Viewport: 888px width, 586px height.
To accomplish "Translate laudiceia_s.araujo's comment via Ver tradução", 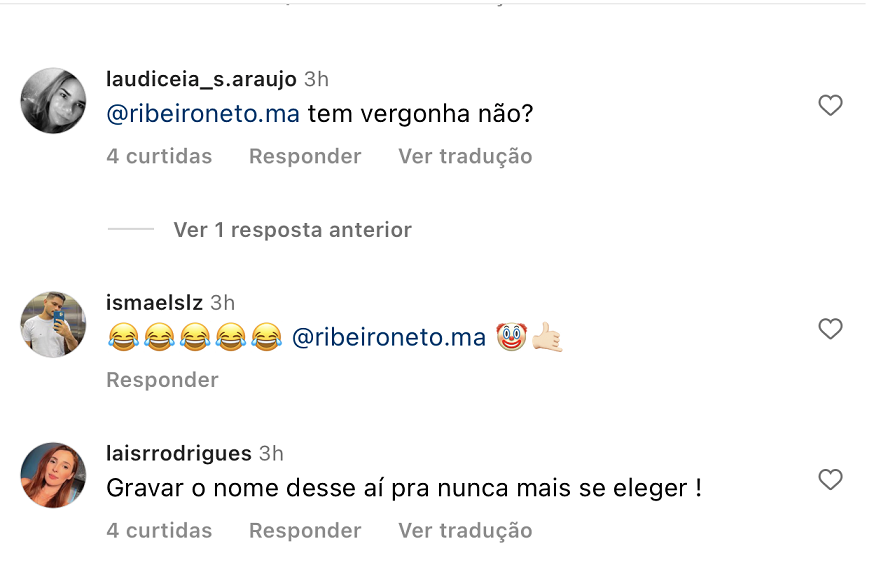I will point(465,156).
